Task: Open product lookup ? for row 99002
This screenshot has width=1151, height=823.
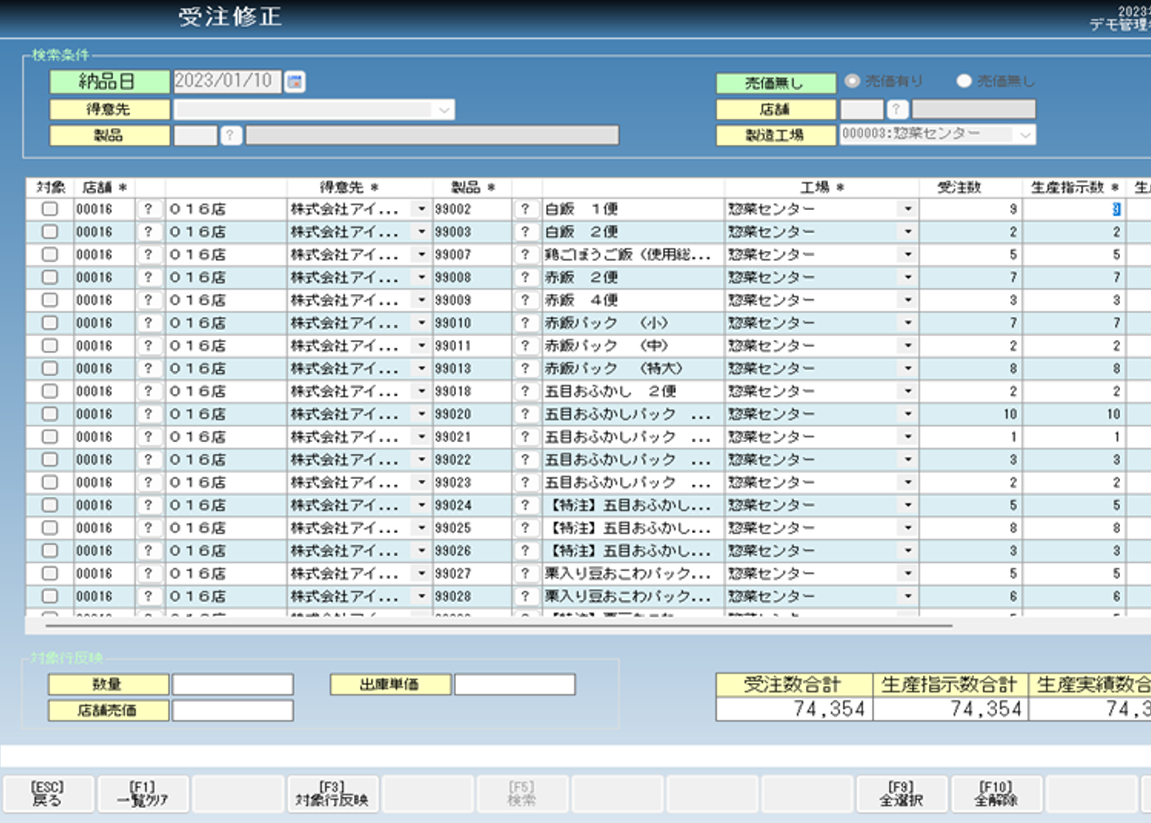Action: (525, 209)
